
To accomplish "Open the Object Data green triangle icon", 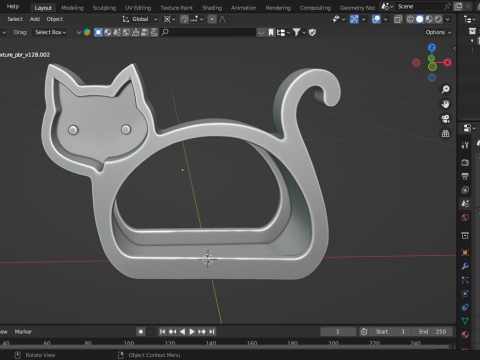I will (465, 321).
